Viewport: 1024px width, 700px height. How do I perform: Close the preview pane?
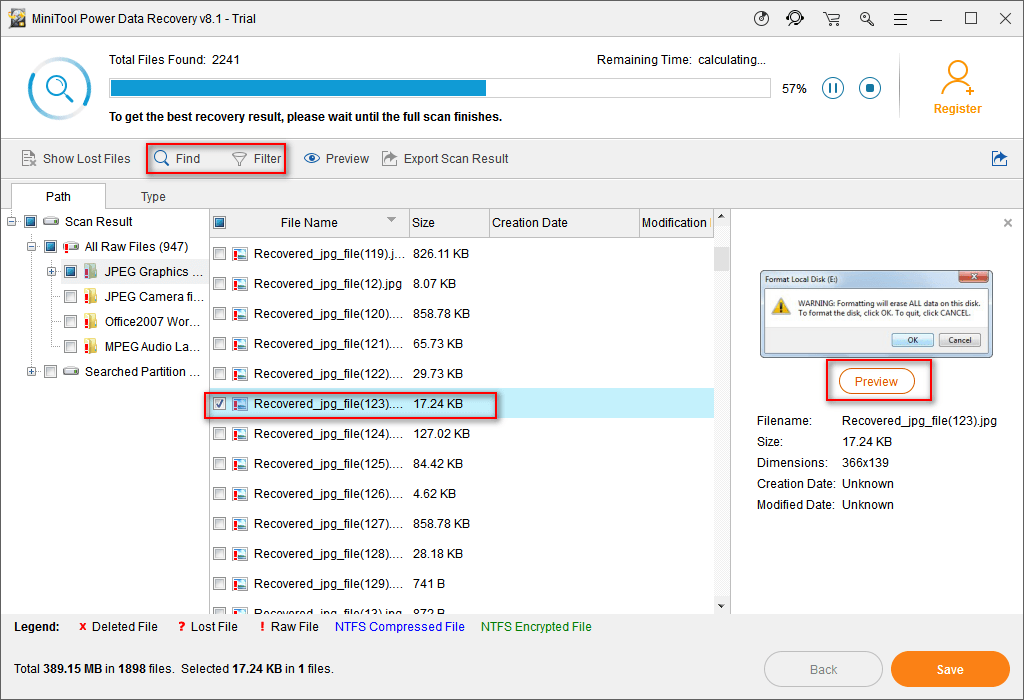point(1008,223)
